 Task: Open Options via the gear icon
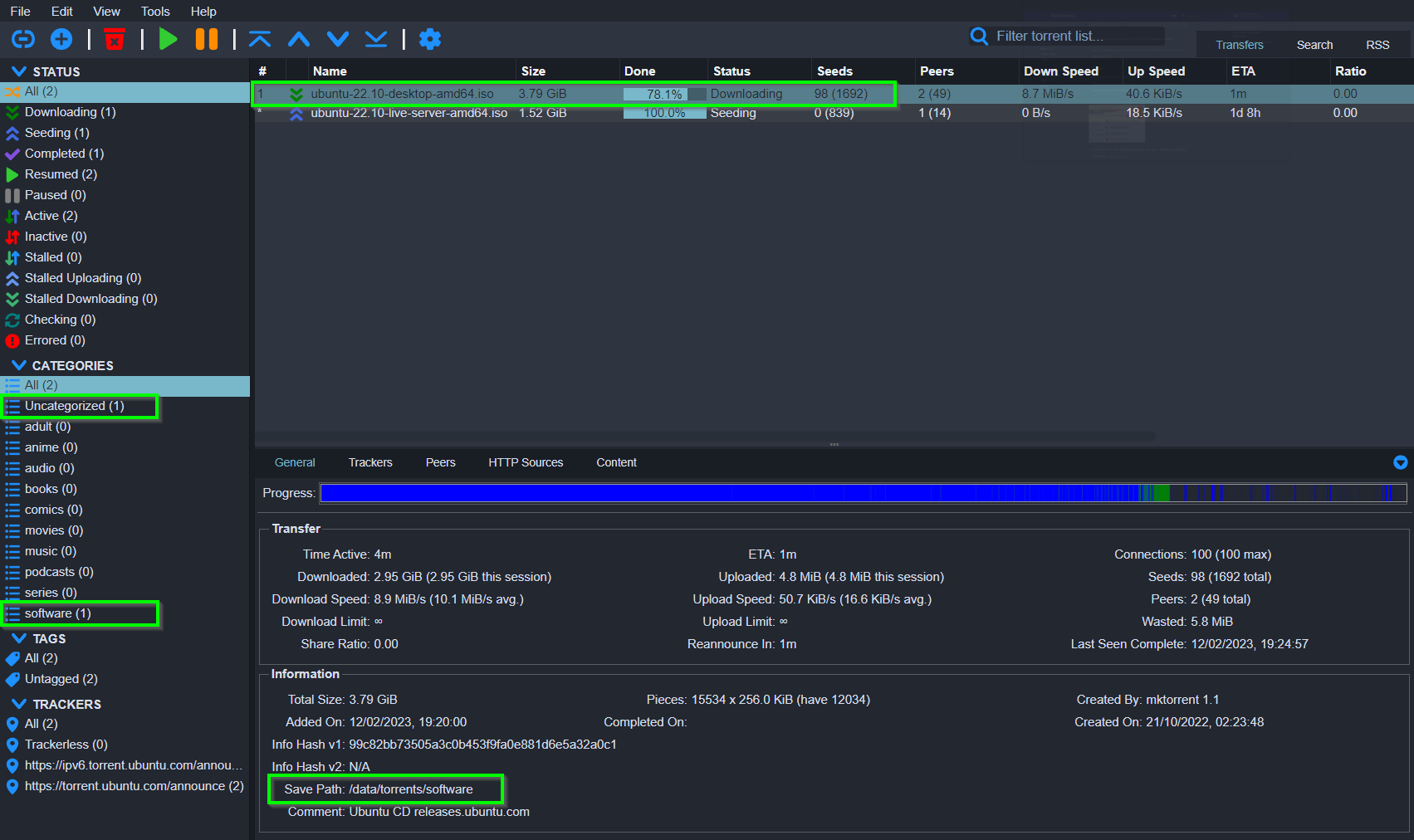430,39
